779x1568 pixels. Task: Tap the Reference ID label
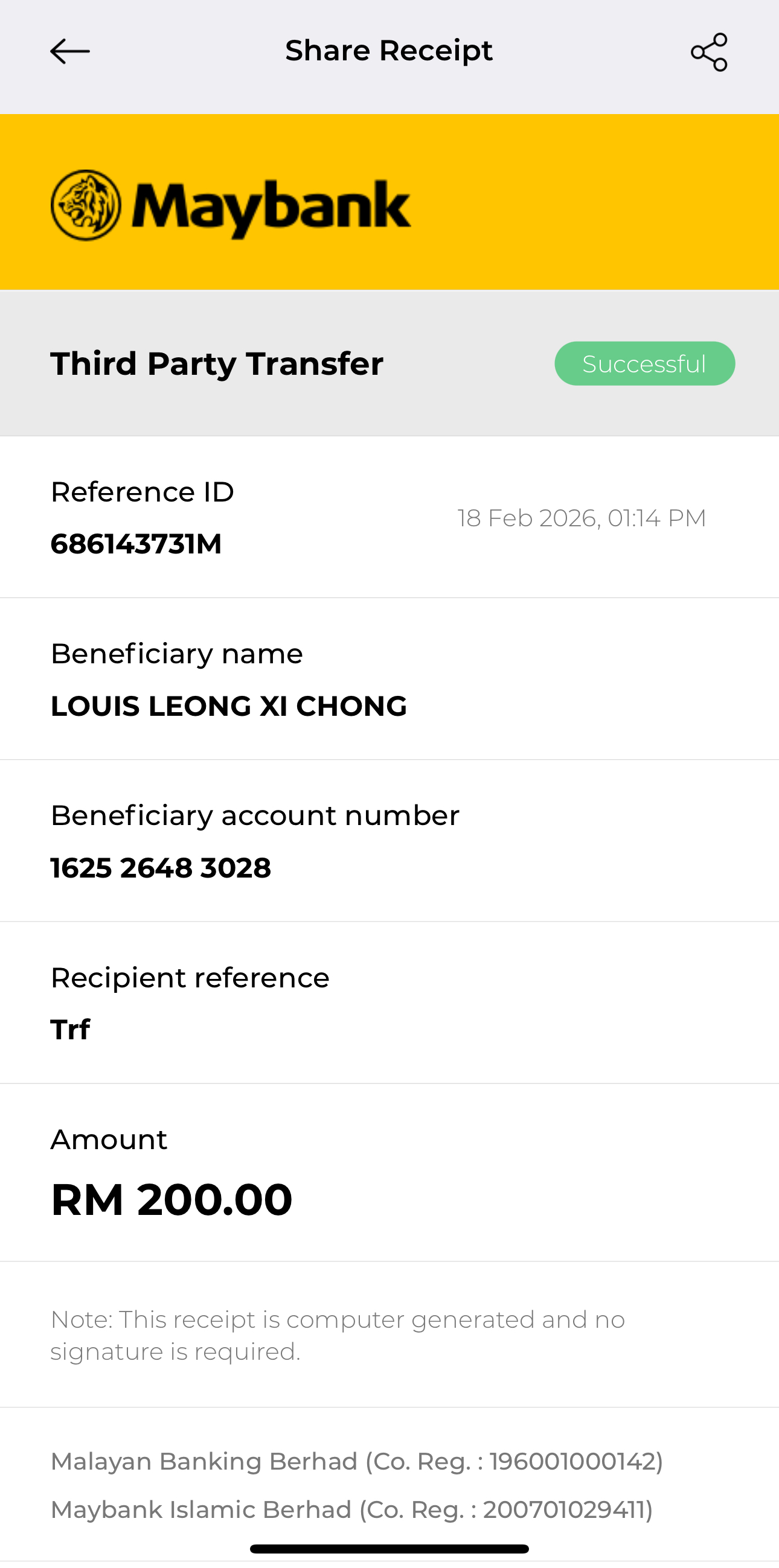point(143,492)
